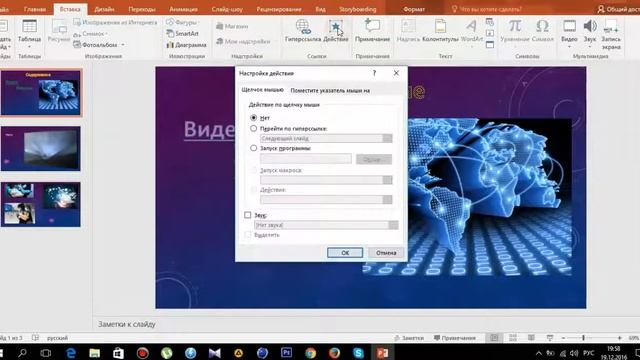Switch to 'Поместите указатель мыши на' tab
The width and height of the screenshot is (640, 360).
coord(330,91)
